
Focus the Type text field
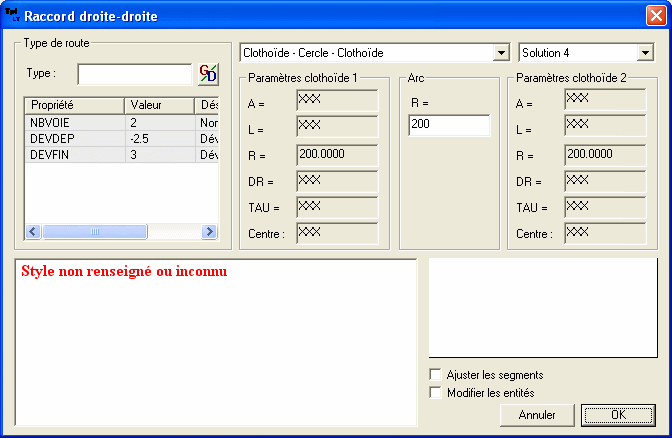pyautogui.click(x=133, y=74)
